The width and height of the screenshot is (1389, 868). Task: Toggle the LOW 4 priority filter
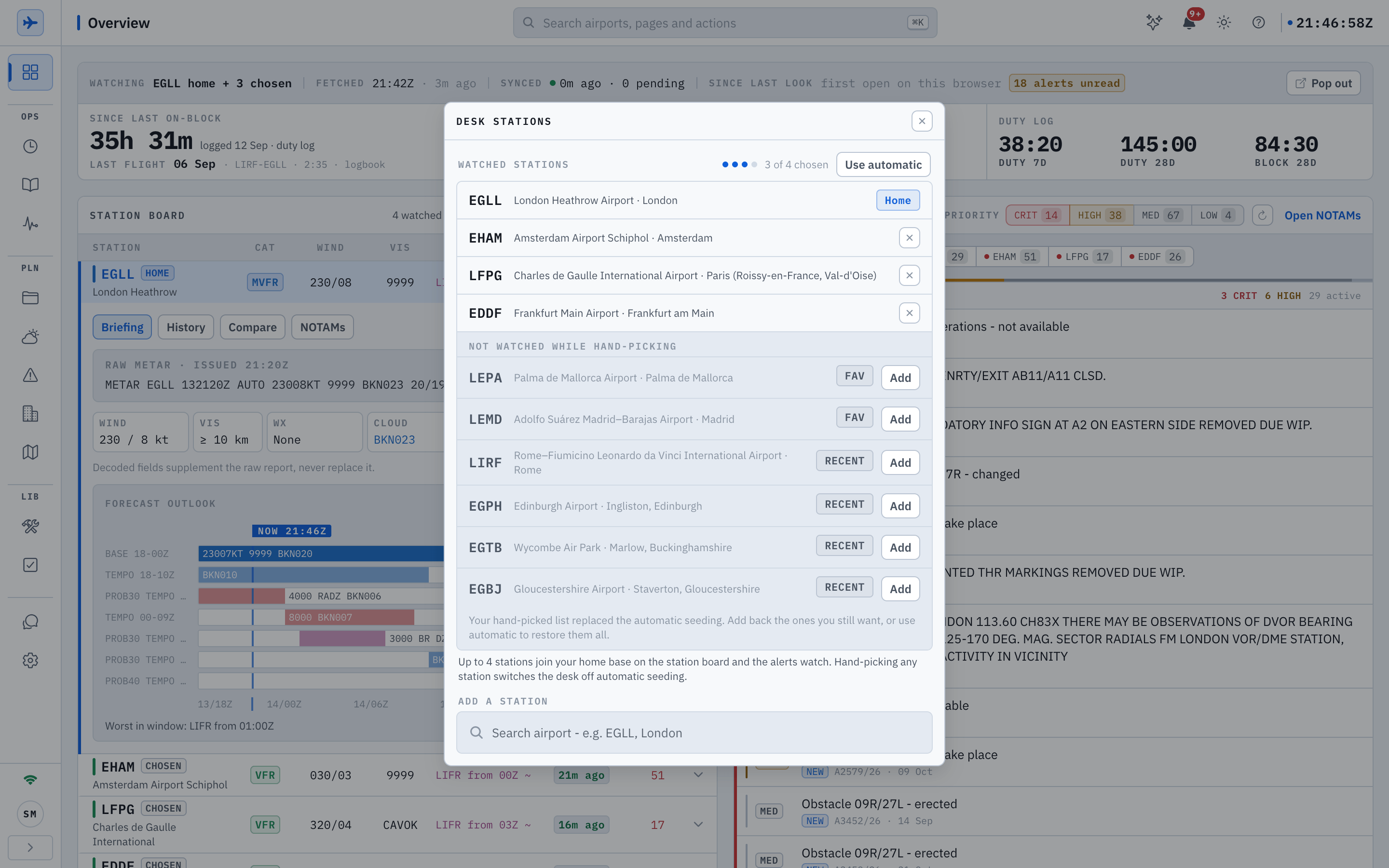[1217, 215]
